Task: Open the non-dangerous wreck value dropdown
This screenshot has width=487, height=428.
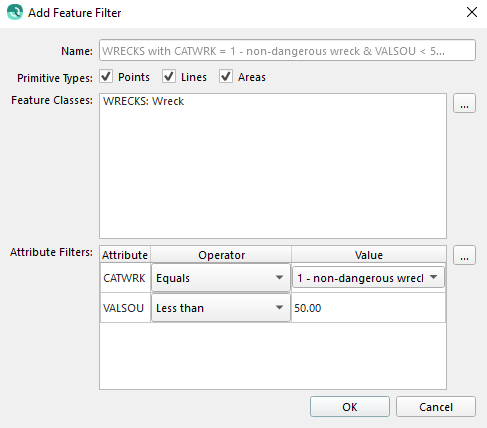Action: [368, 278]
